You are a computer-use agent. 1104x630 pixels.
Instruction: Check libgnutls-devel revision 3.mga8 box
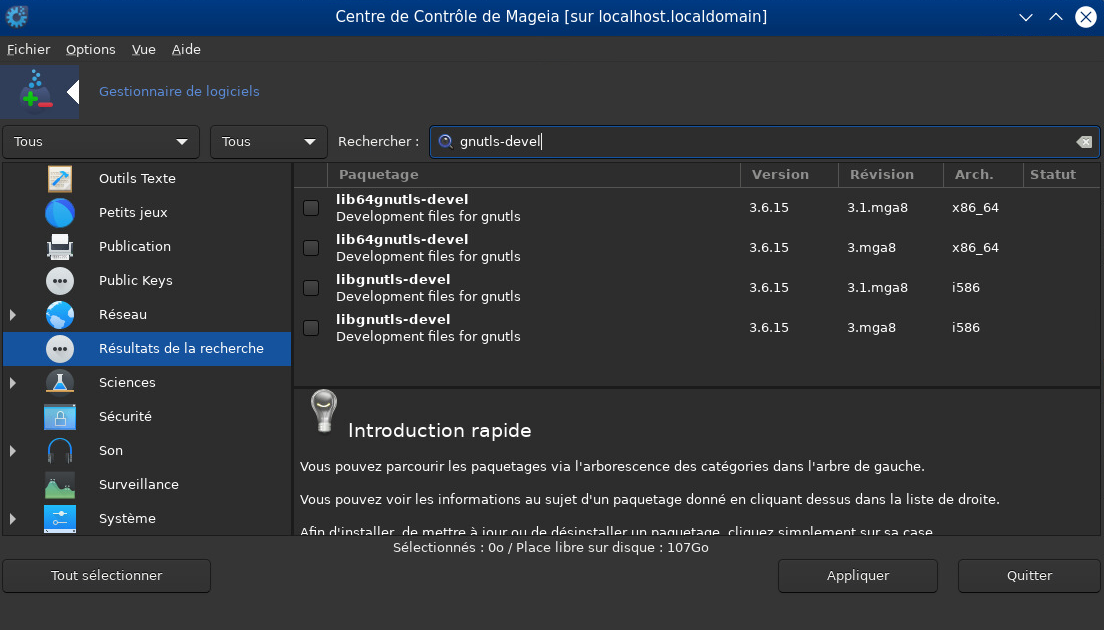(x=310, y=328)
